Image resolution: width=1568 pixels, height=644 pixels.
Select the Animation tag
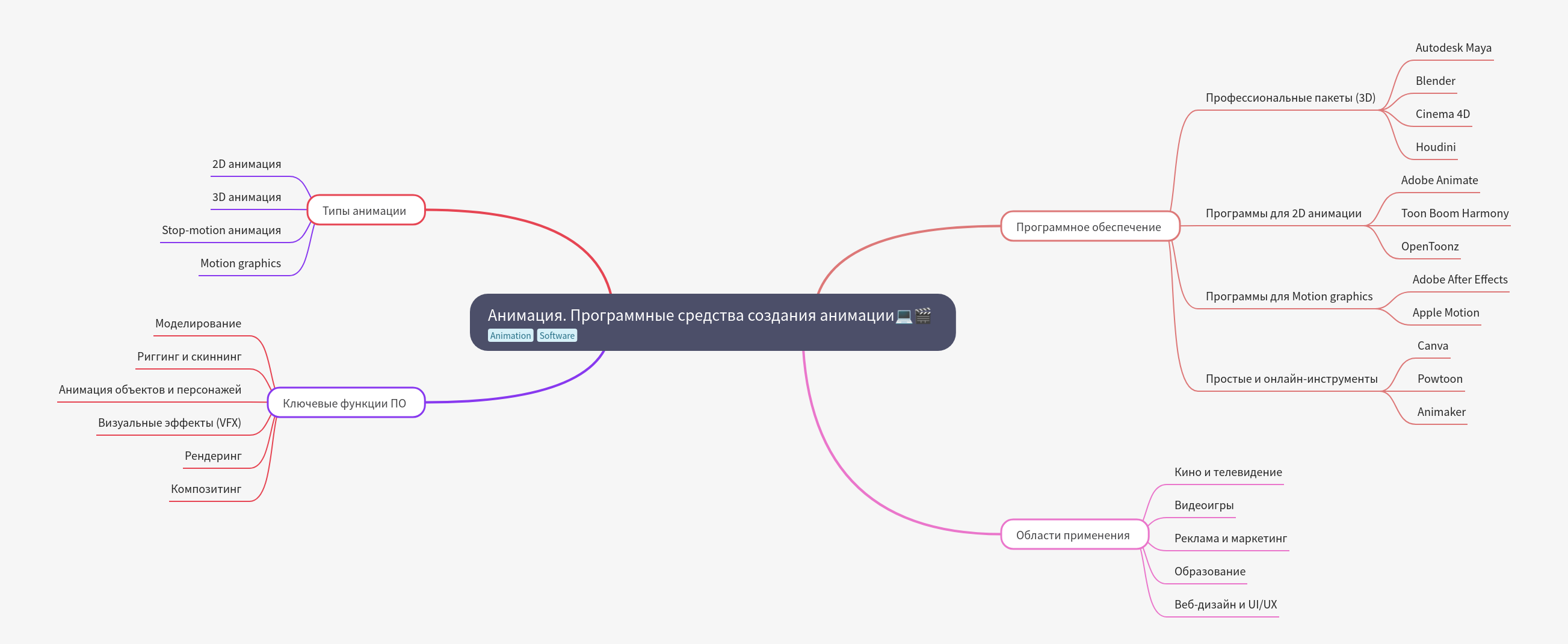click(x=511, y=335)
